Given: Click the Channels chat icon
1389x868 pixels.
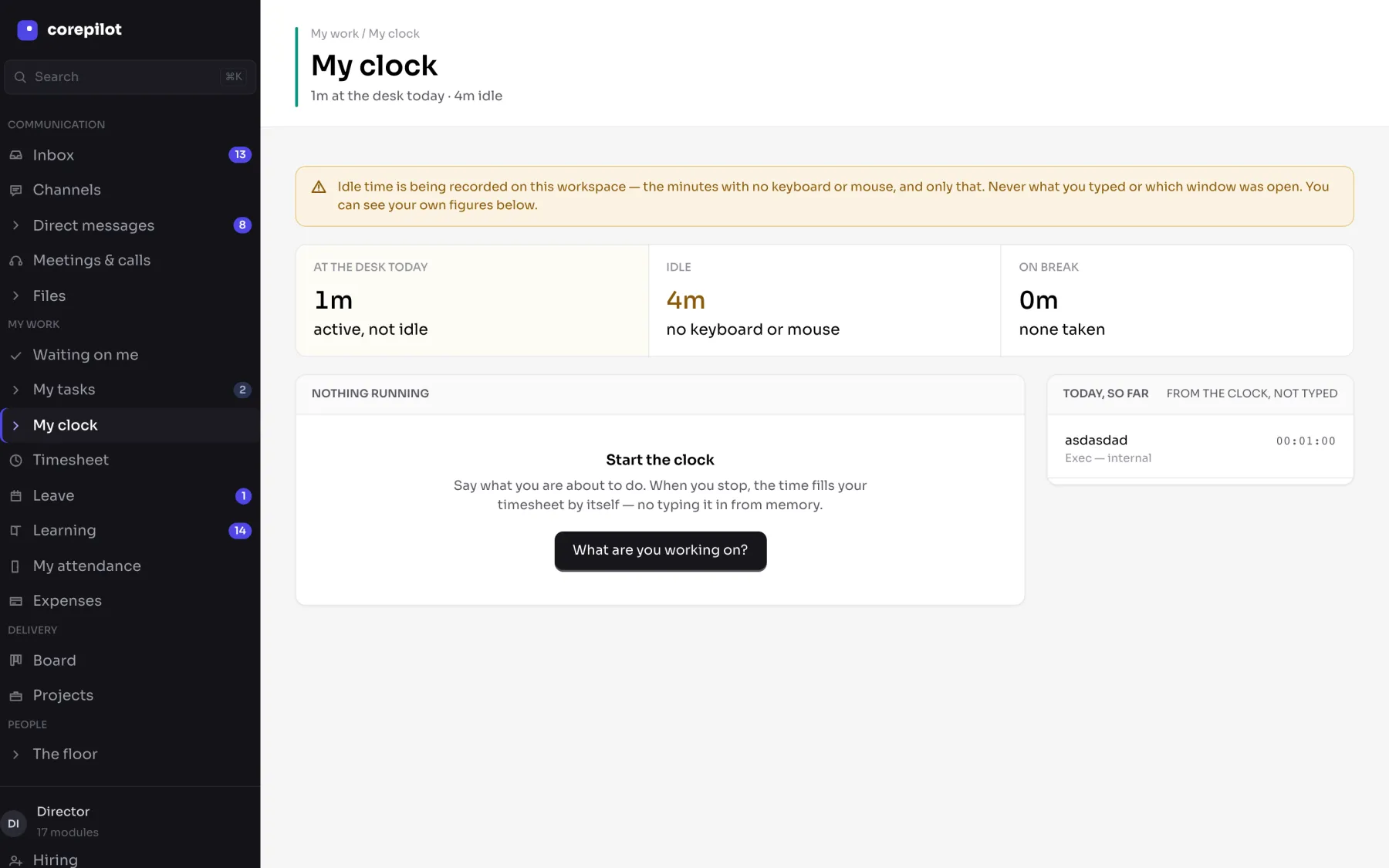Looking at the screenshot, I should [15, 190].
